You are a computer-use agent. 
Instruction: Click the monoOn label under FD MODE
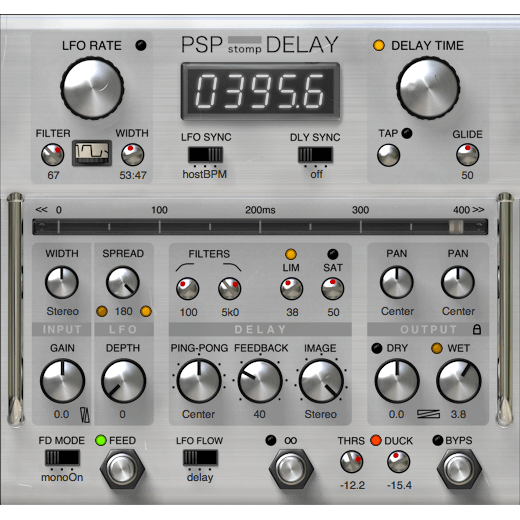[x=62, y=477]
